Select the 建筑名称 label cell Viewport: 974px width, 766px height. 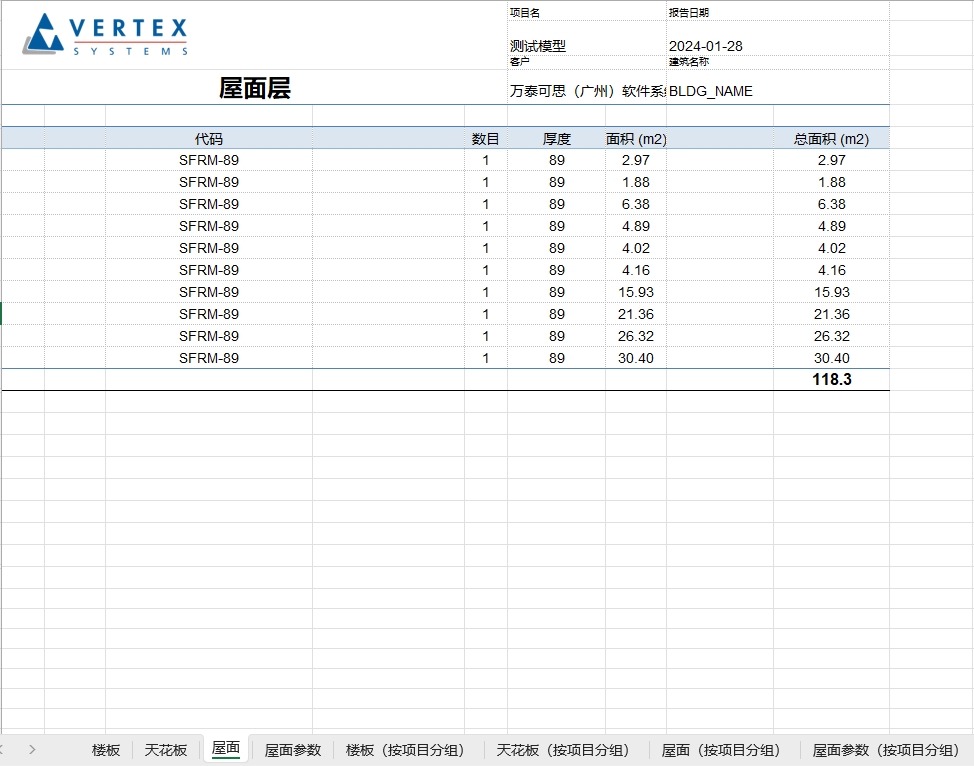point(778,62)
